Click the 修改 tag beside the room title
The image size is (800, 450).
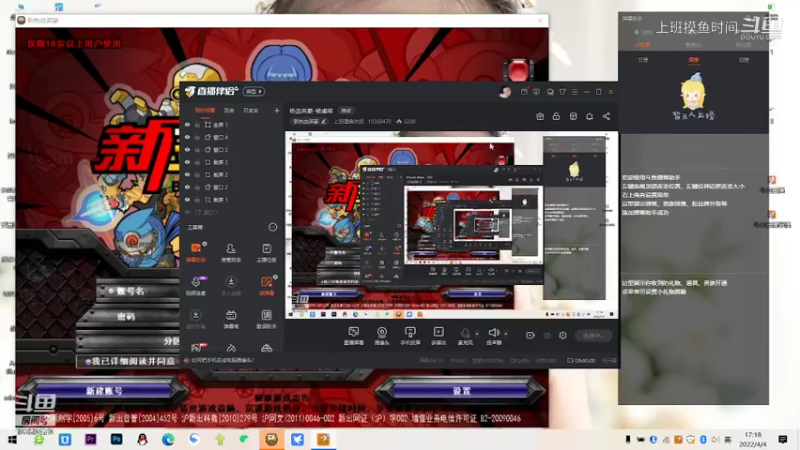click(x=346, y=110)
